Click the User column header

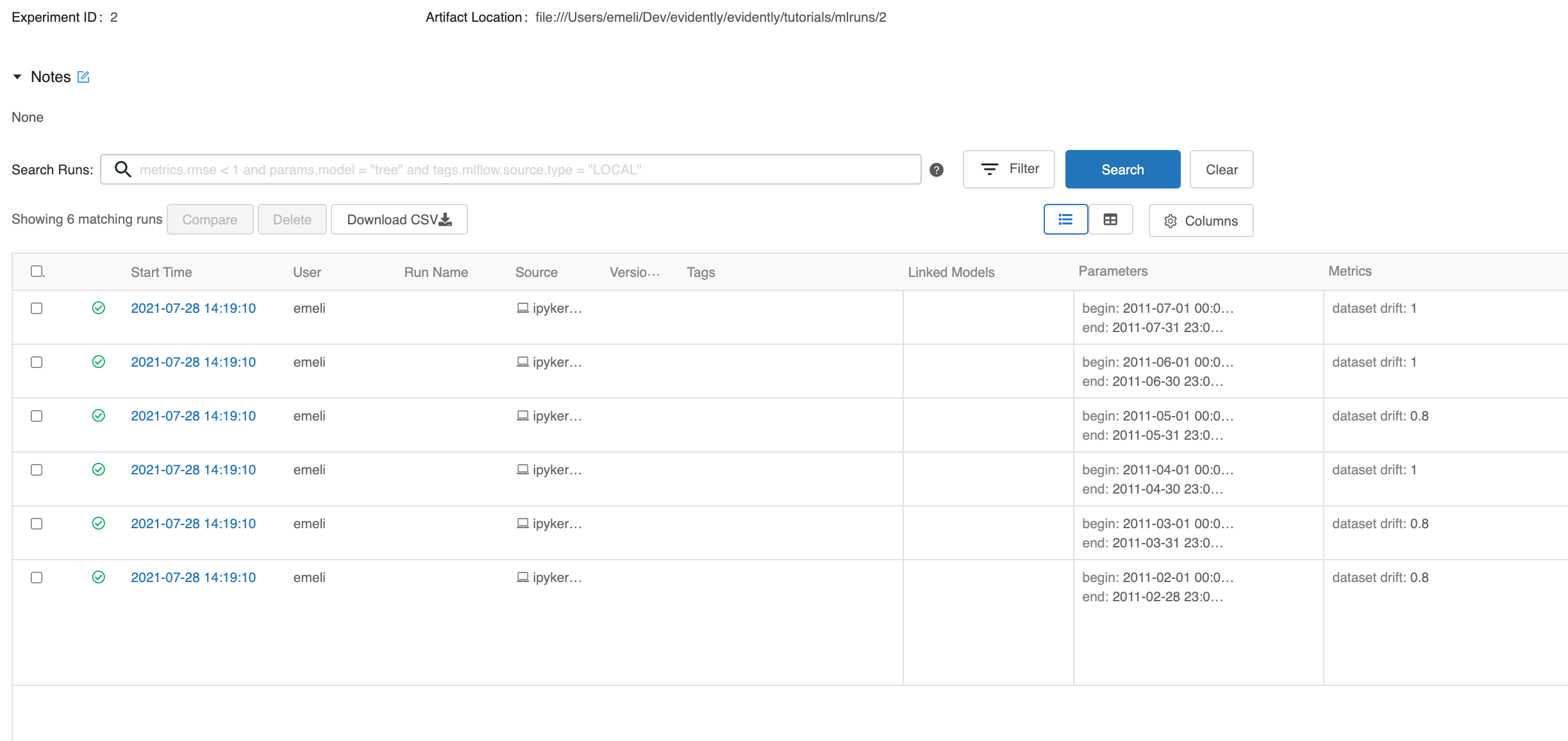pos(307,272)
